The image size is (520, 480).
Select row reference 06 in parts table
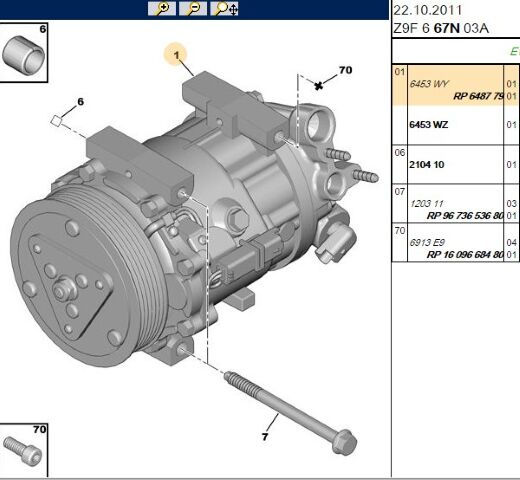(399, 153)
